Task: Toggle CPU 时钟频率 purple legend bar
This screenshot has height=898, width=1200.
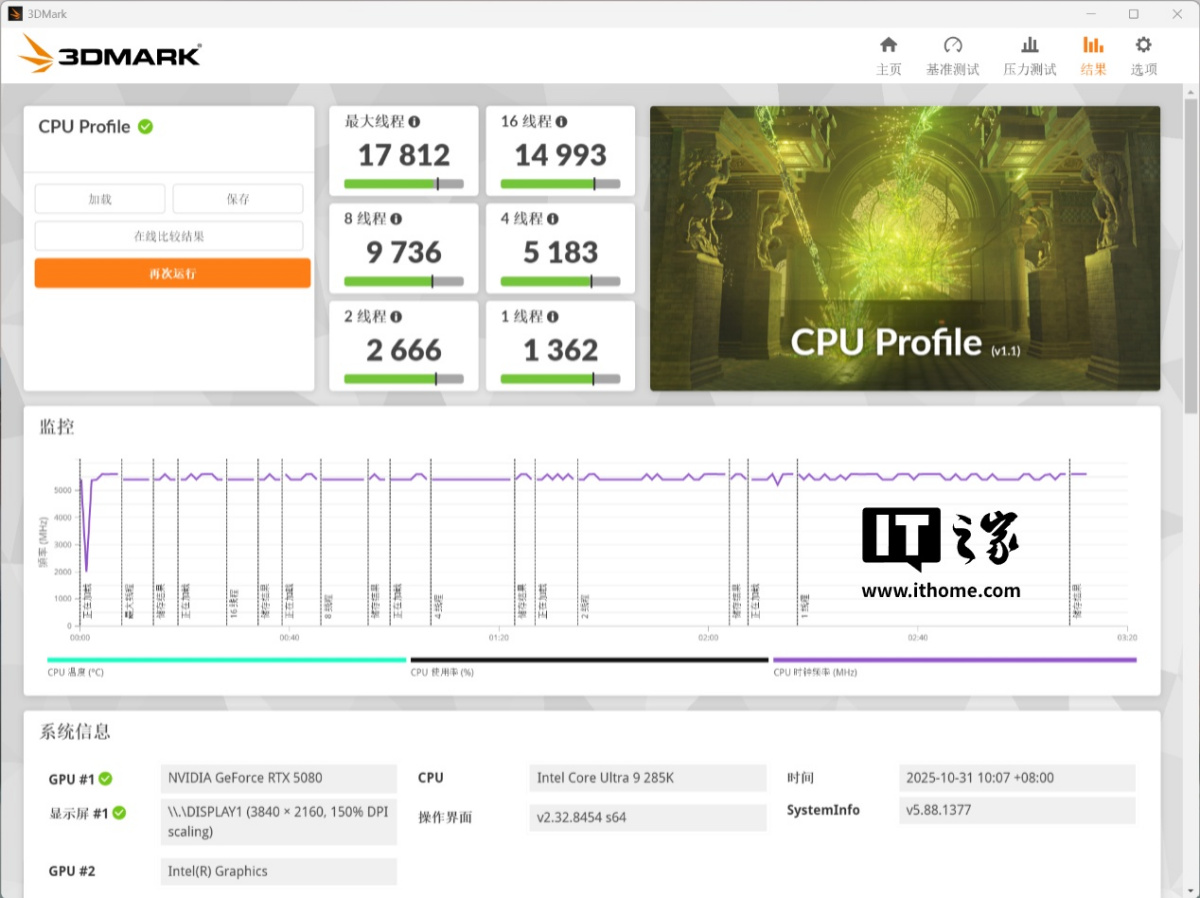Action: [954, 660]
